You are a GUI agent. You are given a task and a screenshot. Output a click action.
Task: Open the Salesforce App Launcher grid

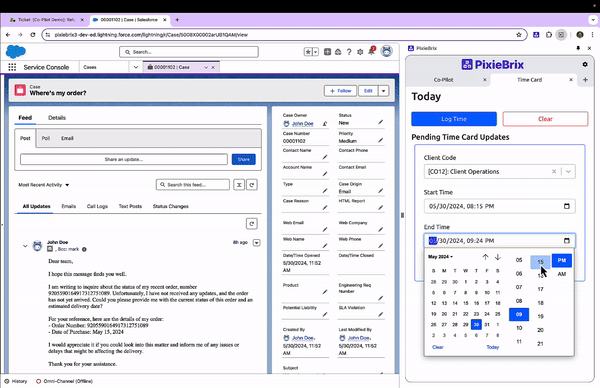(x=12, y=67)
